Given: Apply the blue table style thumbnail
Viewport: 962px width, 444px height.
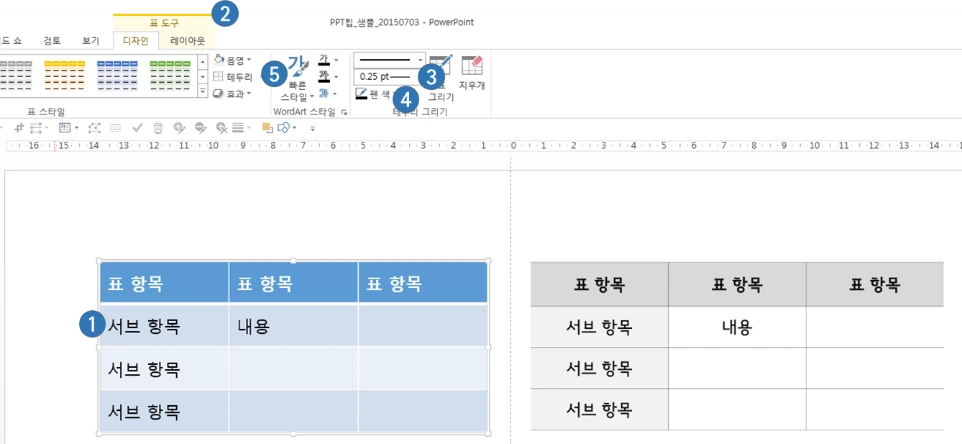Looking at the screenshot, I should 117,76.
